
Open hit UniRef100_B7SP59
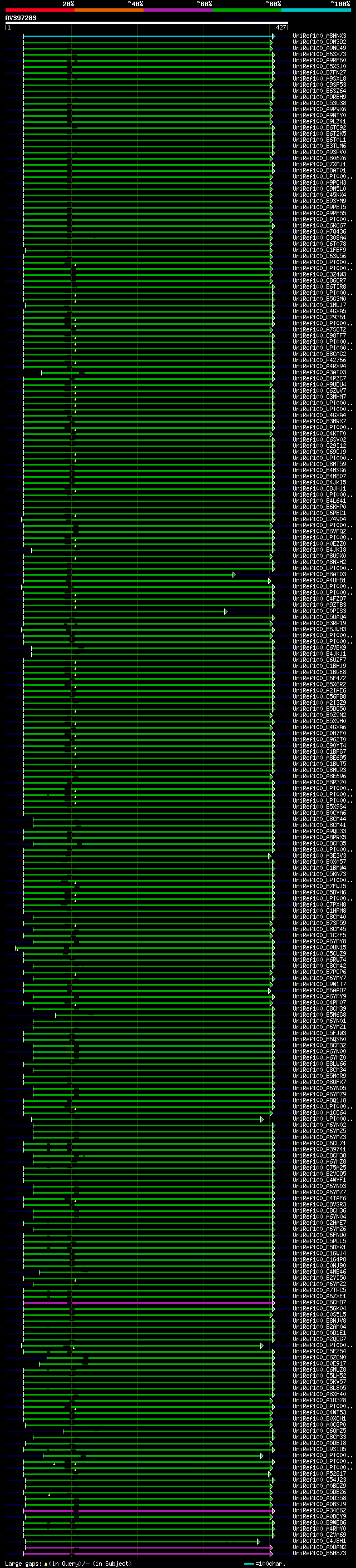point(319,923)
